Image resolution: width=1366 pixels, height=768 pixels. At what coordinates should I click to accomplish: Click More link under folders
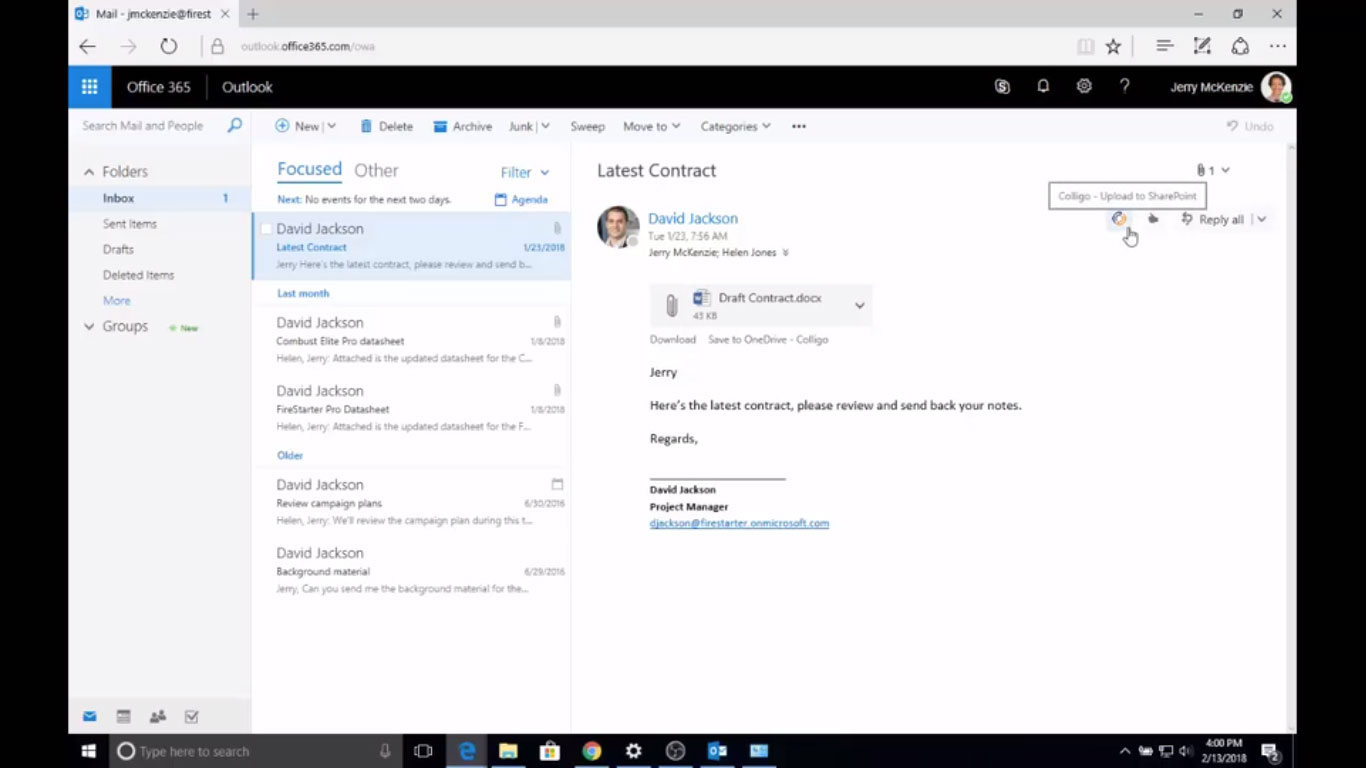coord(116,301)
